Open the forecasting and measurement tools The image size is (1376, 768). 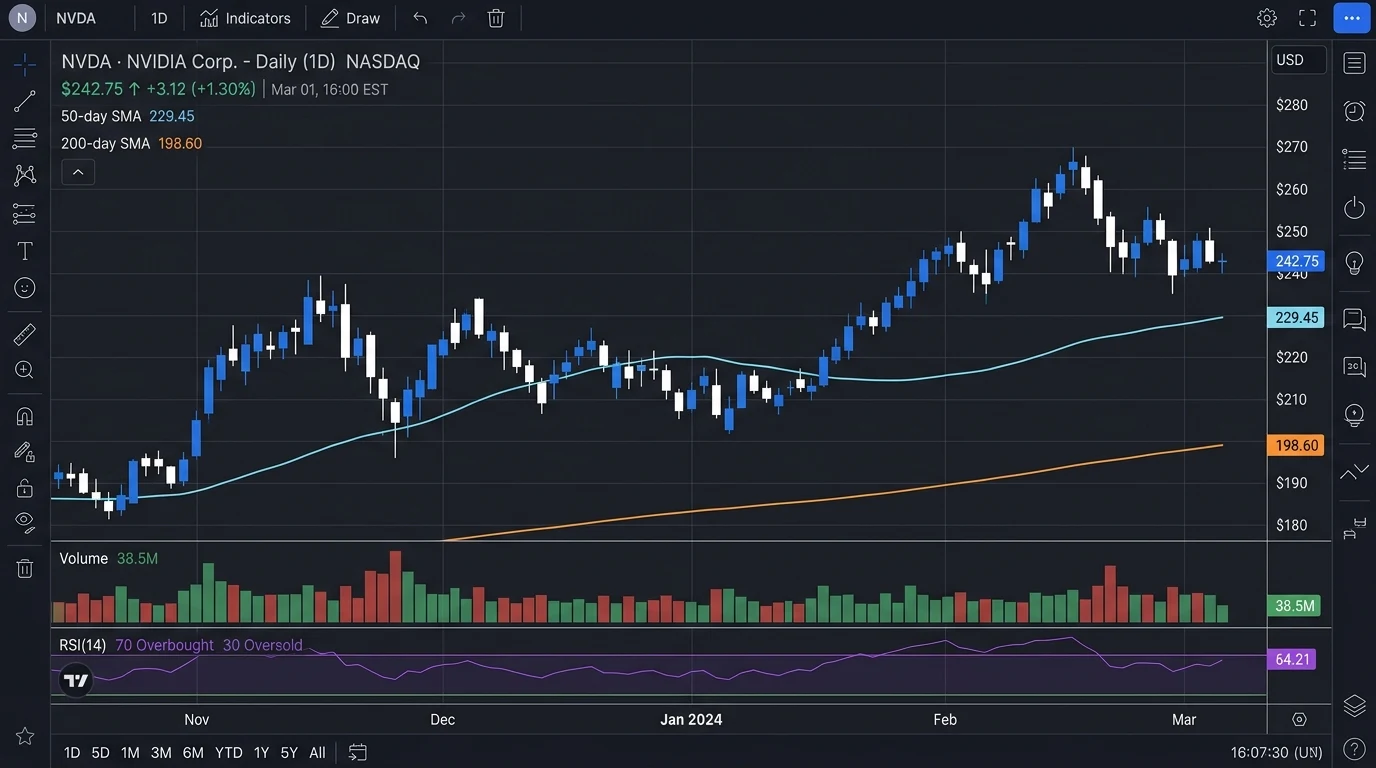pos(25,213)
